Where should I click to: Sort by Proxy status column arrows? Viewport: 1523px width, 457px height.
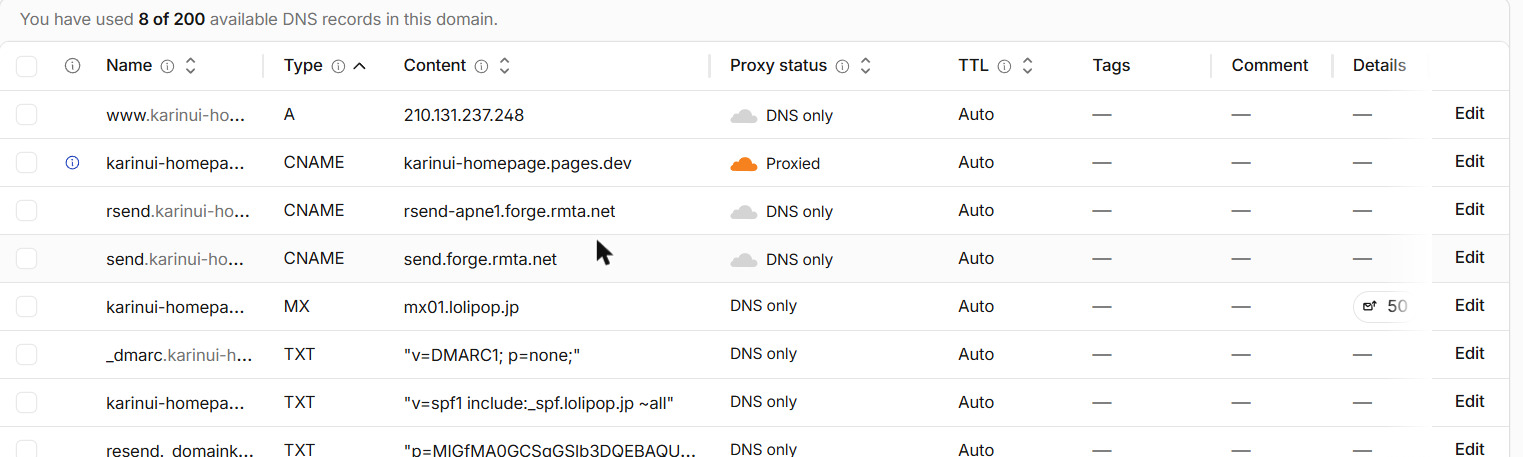click(865, 66)
